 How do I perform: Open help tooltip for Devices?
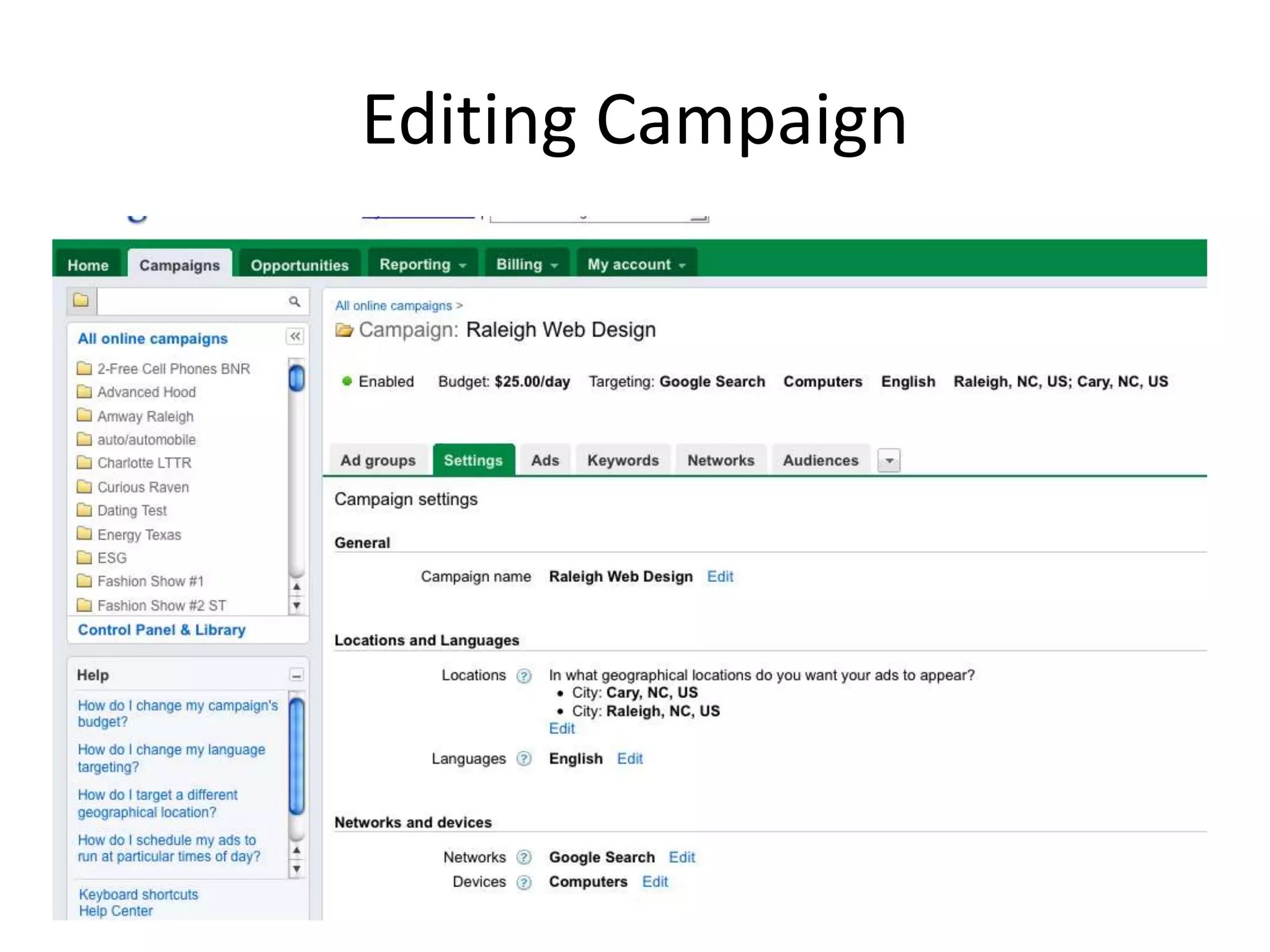524,882
